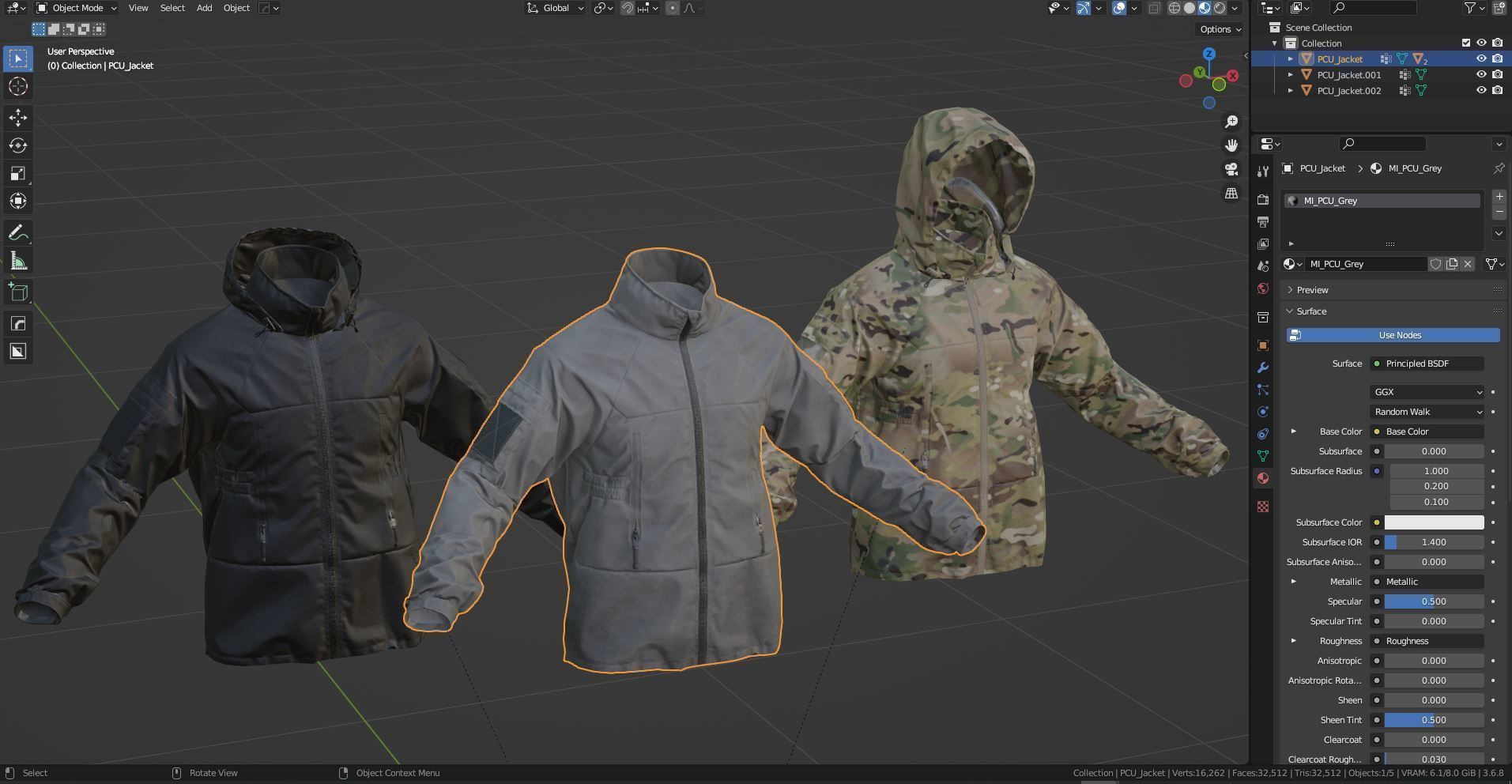Viewport: 1512px width, 784px height.
Task: Choose the Measure tool
Action: pos(18,262)
